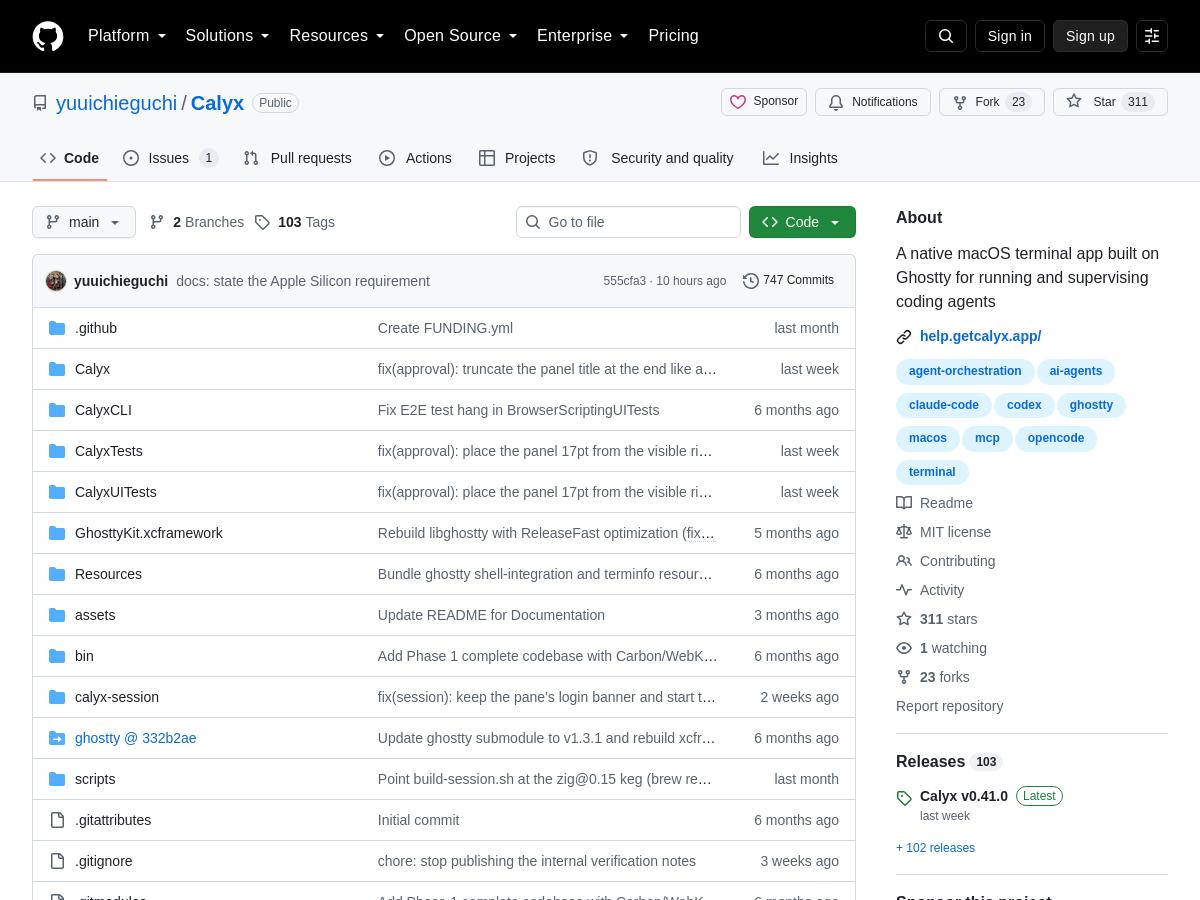Expand the green Code dropdown button

[802, 222]
